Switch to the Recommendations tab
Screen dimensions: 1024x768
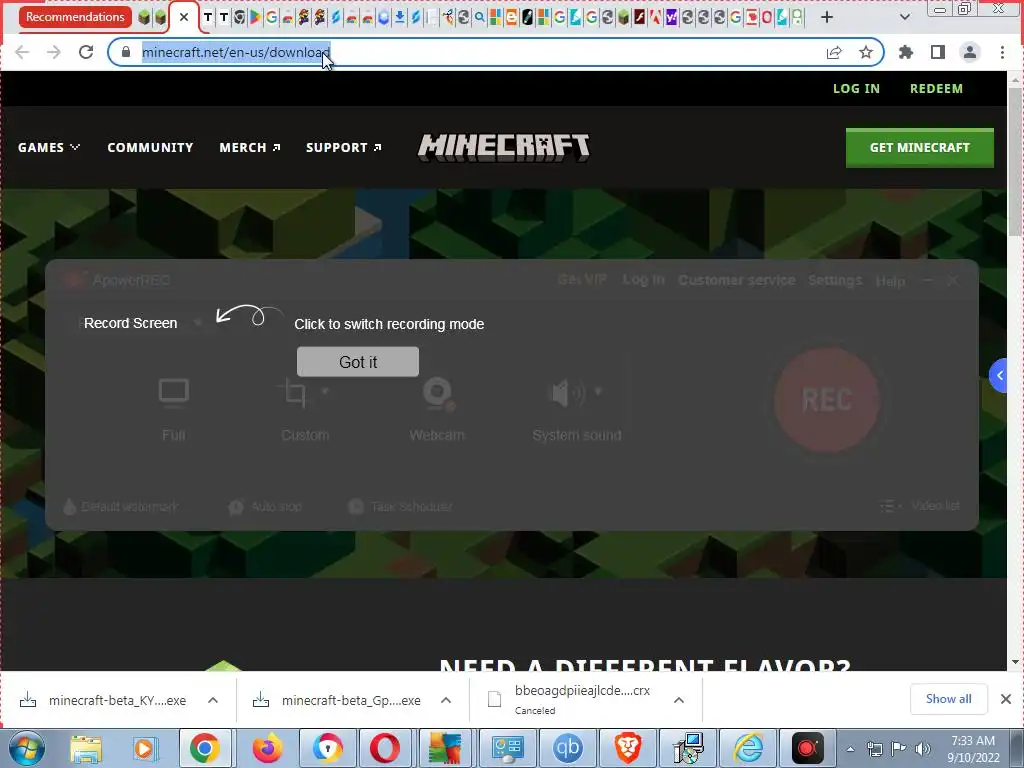click(75, 17)
